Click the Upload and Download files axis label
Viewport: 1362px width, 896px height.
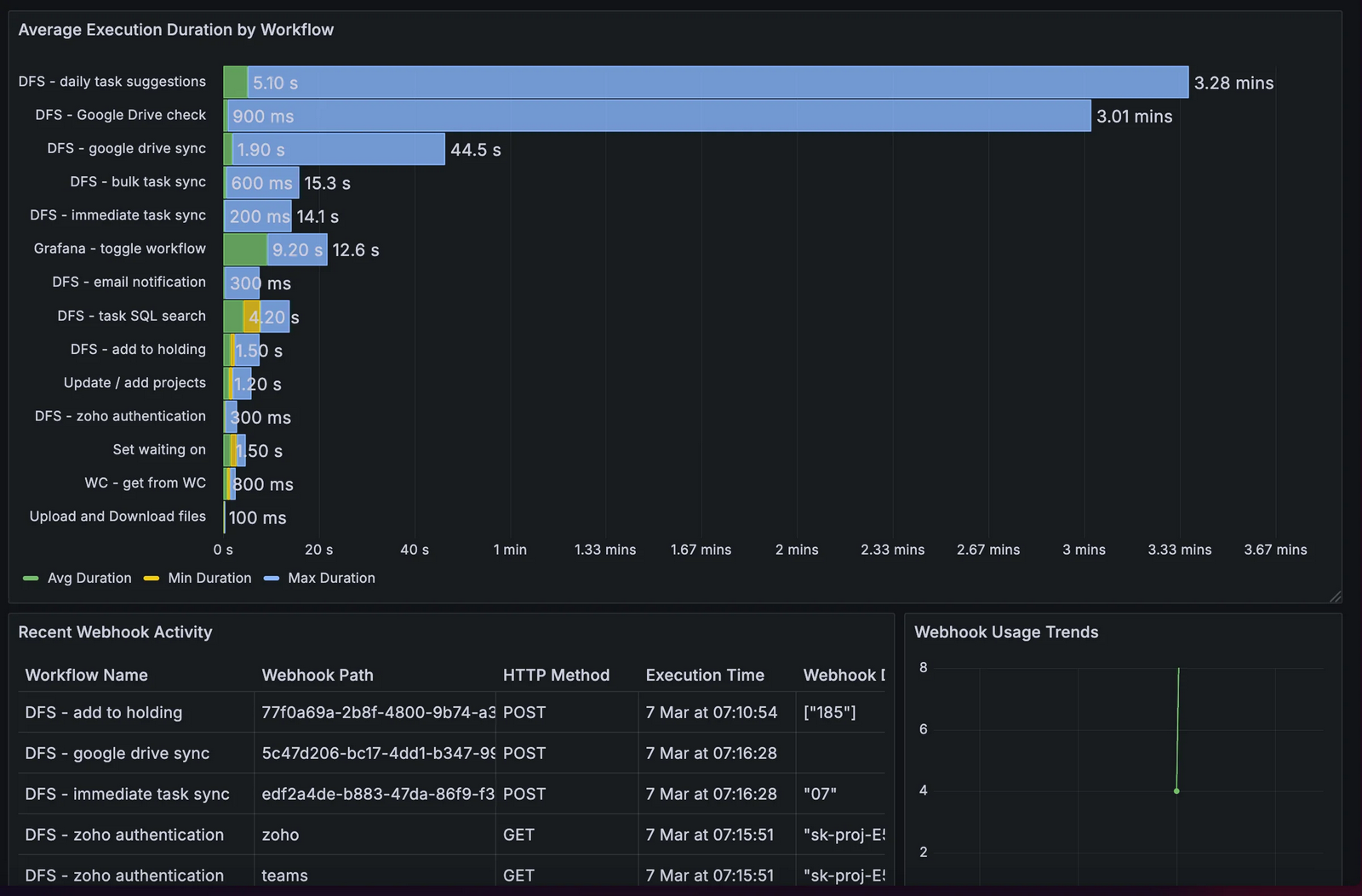[x=116, y=516]
